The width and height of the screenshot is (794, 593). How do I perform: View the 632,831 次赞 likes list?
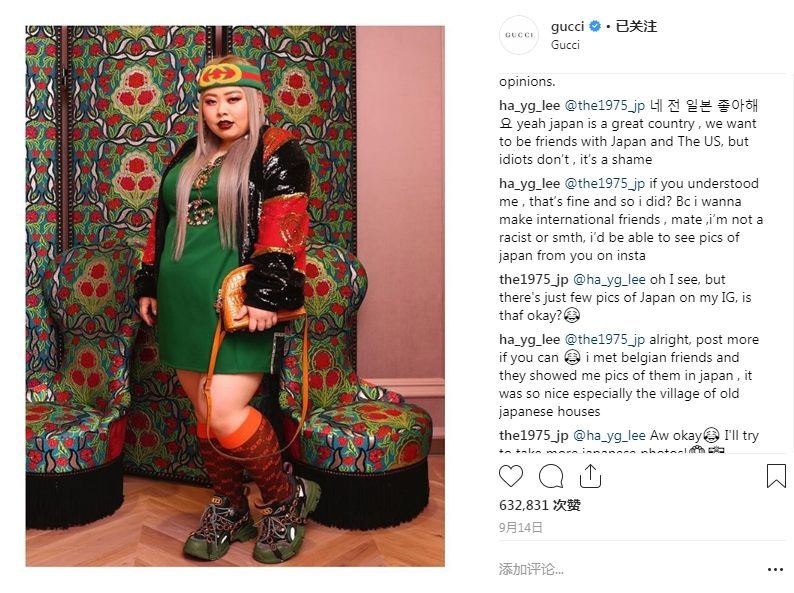[x=540, y=505]
